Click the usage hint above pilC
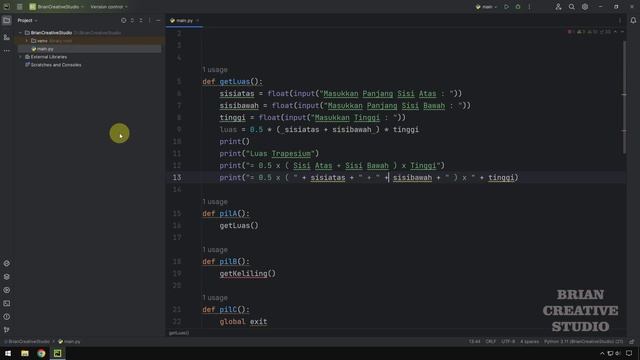The width and height of the screenshot is (640, 360). tap(215, 298)
